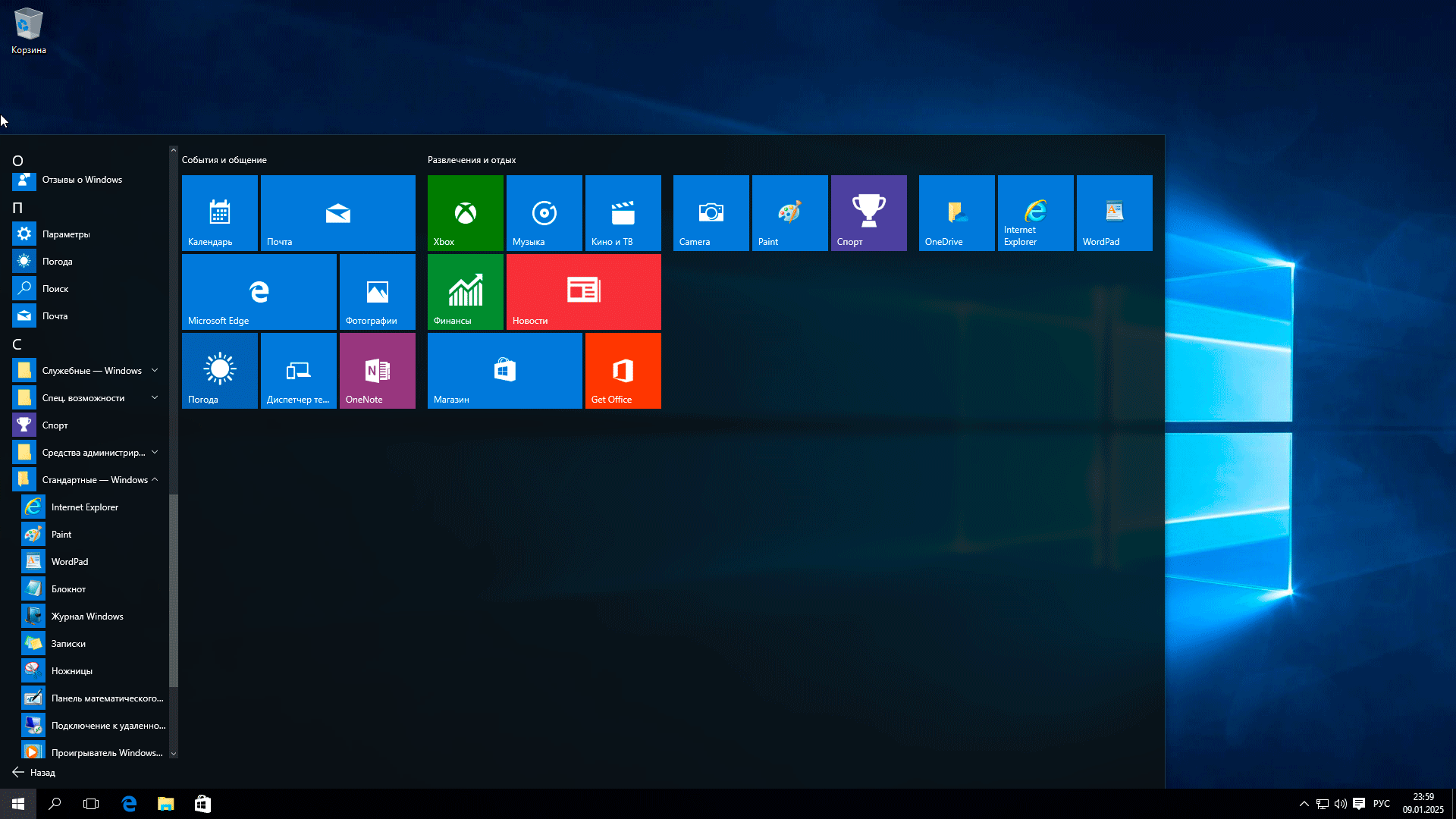Open the Спорт tile
This screenshot has height=819, width=1456.
[x=869, y=213]
